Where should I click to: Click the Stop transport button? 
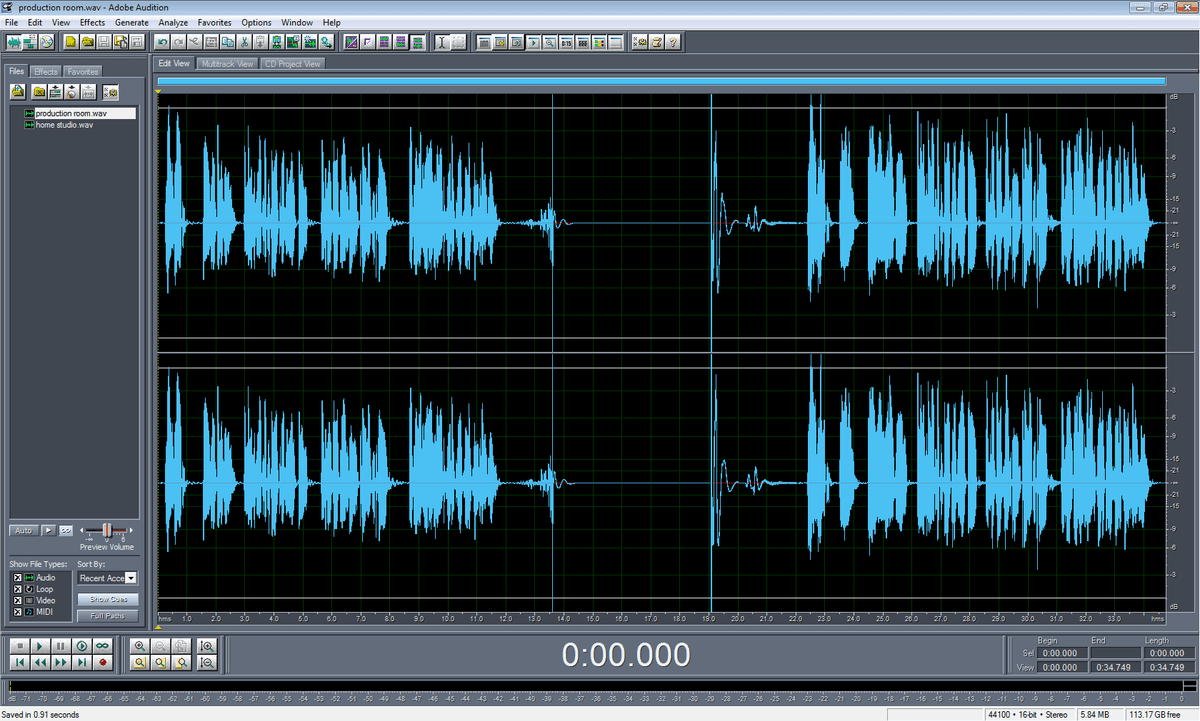[x=20, y=645]
